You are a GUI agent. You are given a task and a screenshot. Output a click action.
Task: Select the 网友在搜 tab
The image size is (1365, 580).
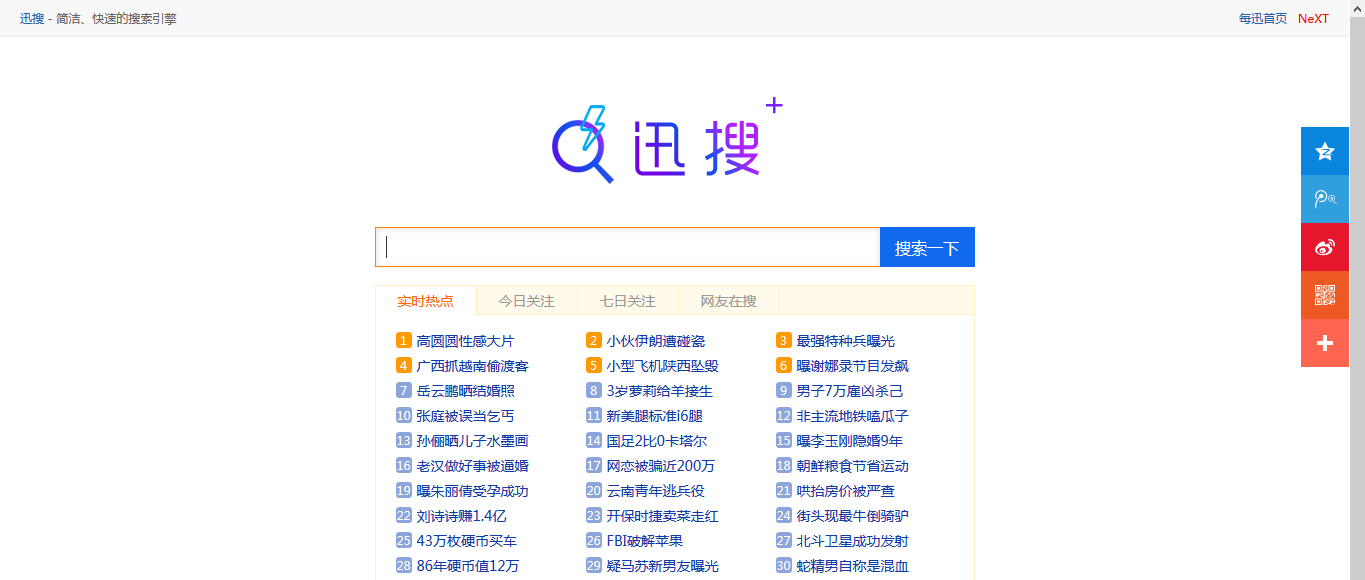(x=729, y=300)
